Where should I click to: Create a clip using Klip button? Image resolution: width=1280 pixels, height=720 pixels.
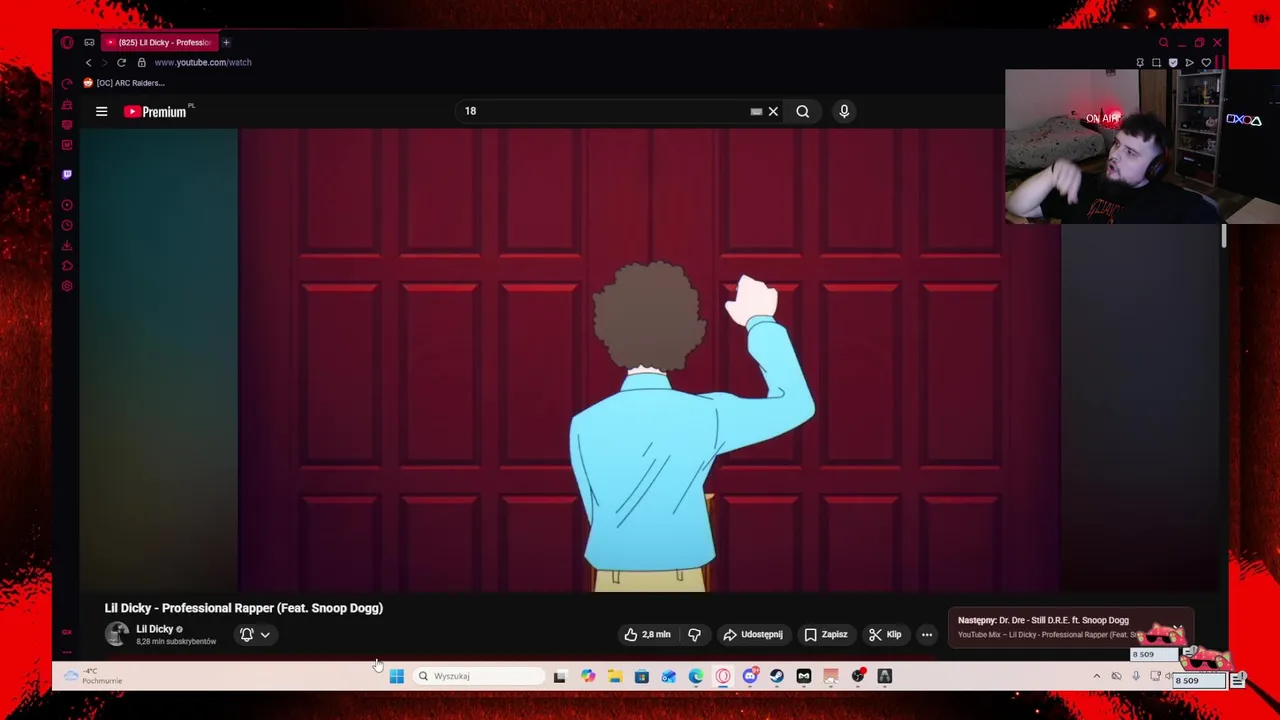pos(885,634)
